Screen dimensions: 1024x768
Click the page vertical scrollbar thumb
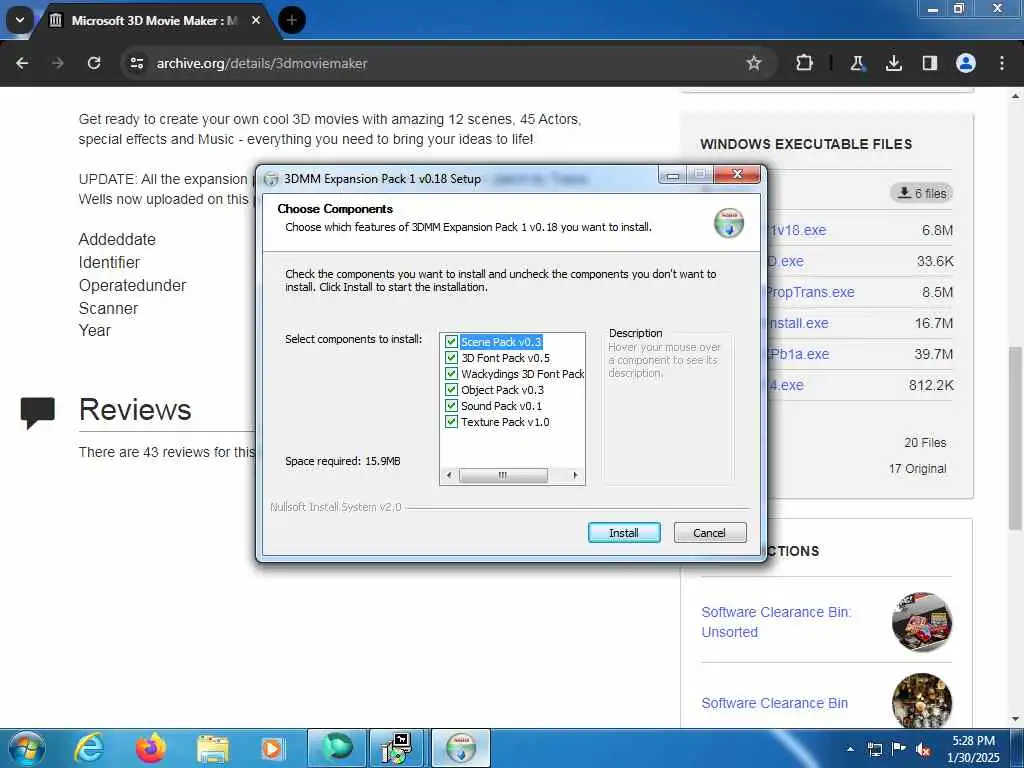tap(1015, 438)
